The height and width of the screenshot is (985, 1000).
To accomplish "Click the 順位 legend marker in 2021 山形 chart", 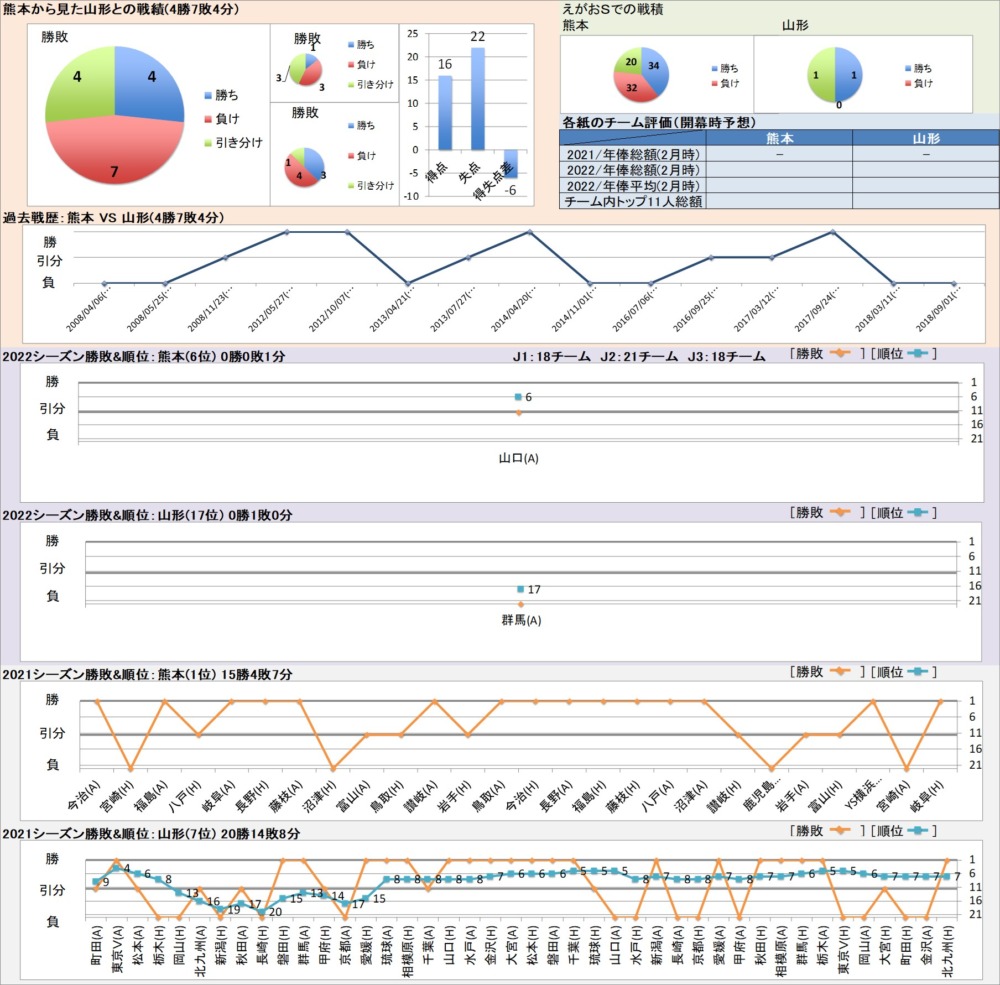I will [x=917, y=831].
